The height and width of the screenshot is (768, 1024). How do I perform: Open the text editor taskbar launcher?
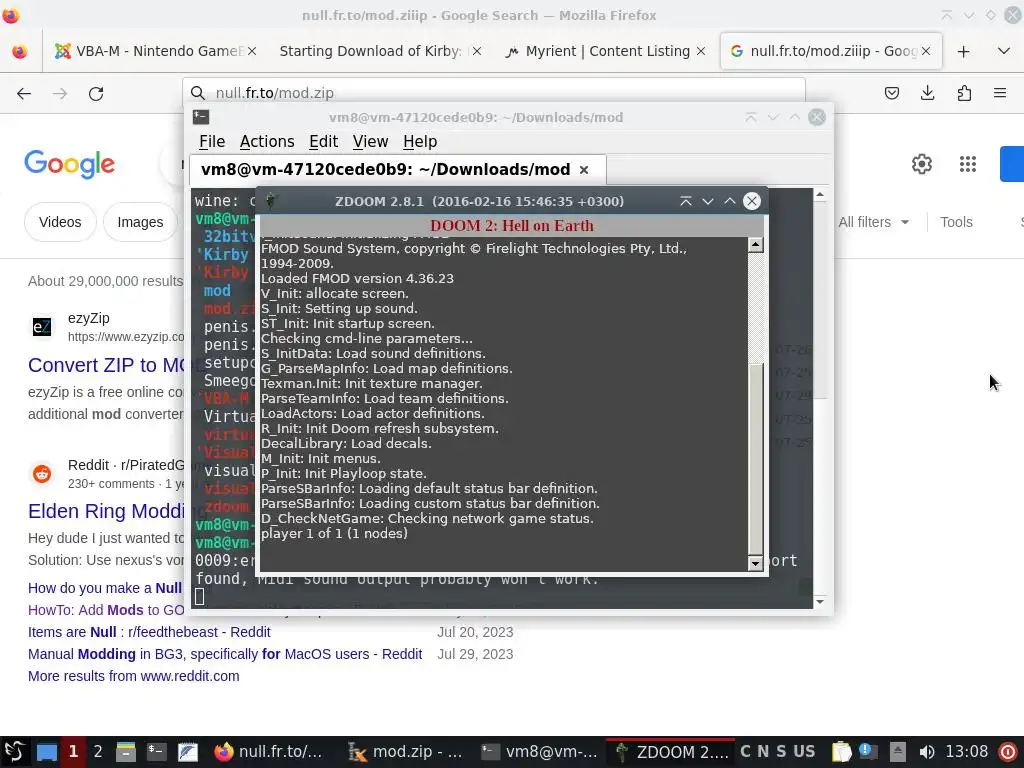[x=188, y=752]
